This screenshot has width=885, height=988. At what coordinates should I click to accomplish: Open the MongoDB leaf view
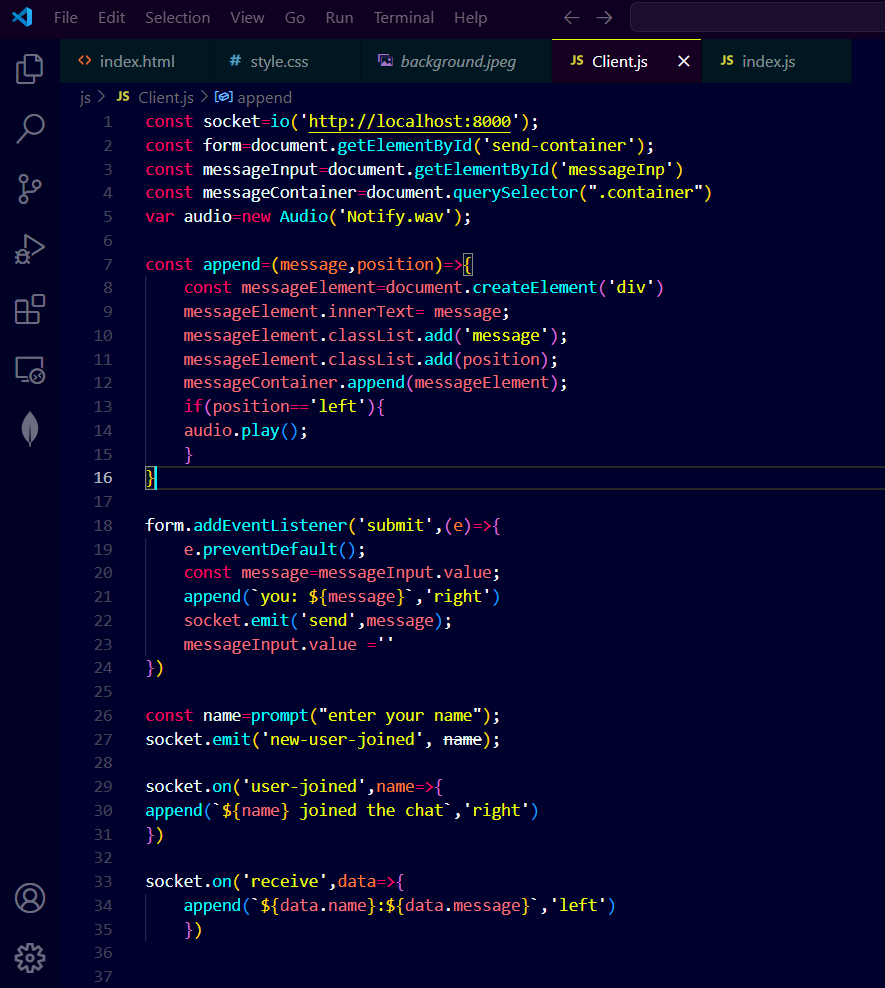(x=29, y=429)
